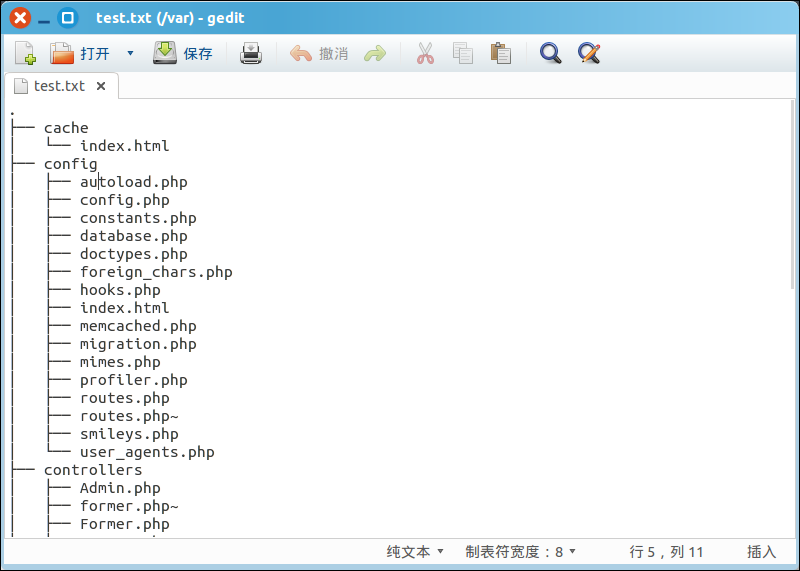Click the copy icon in toolbar
800x571 pixels.
pos(463,54)
